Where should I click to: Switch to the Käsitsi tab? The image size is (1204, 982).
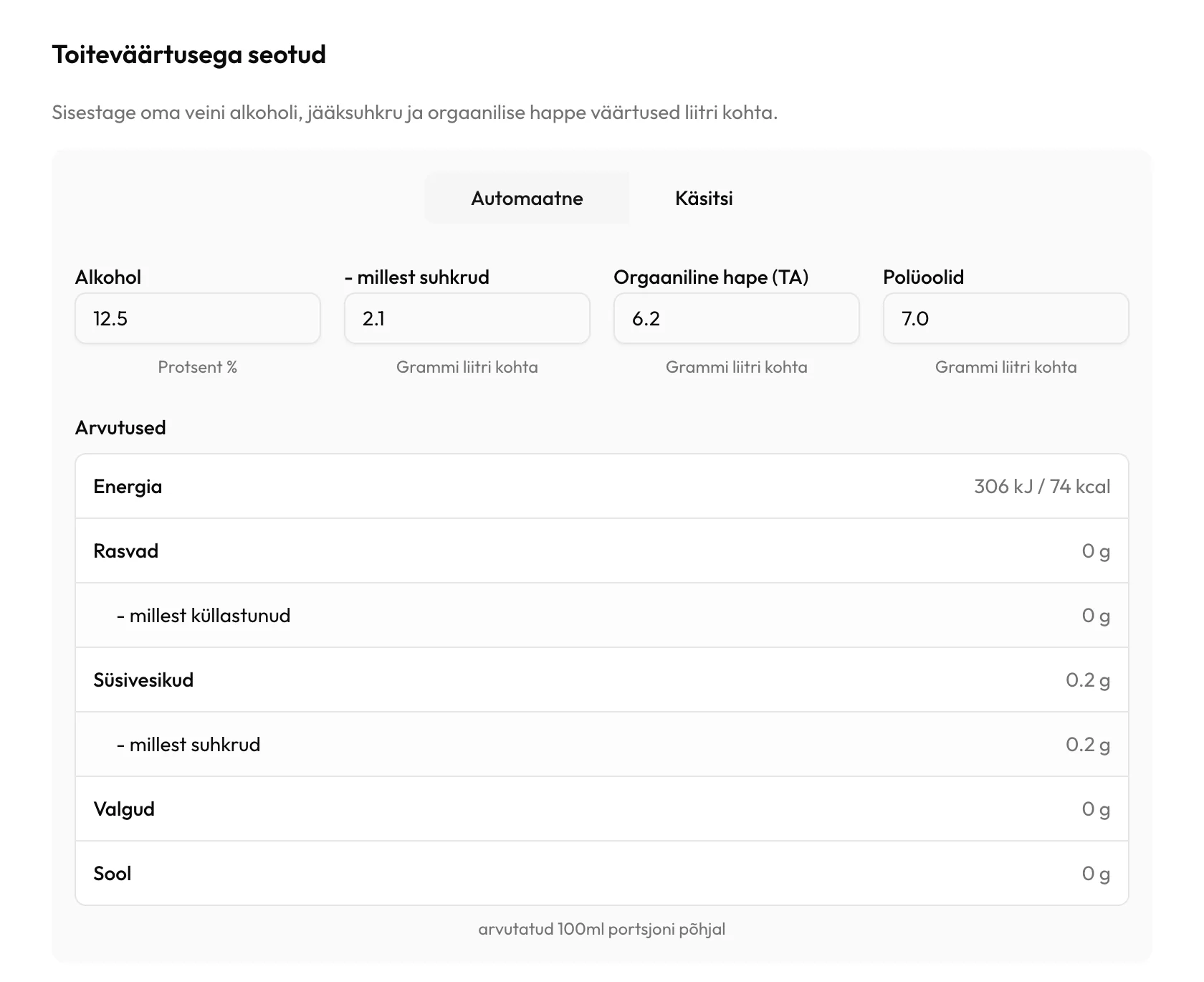(704, 199)
